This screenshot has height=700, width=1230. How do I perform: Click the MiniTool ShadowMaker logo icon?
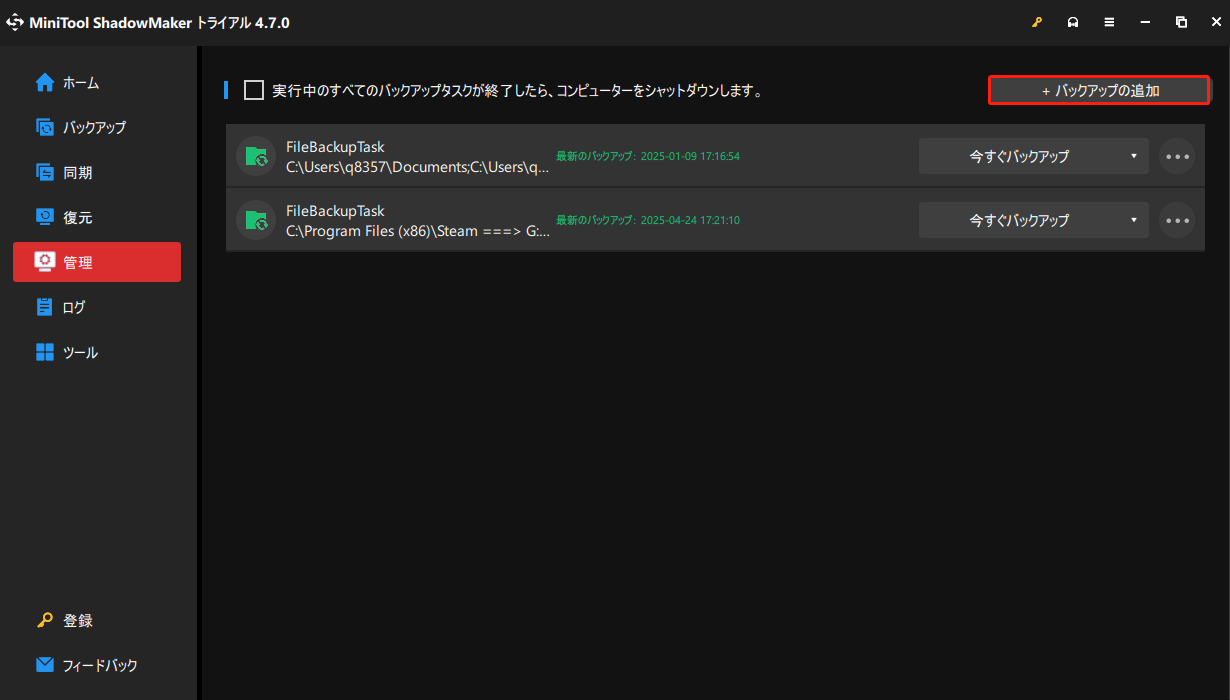pos(15,22)
